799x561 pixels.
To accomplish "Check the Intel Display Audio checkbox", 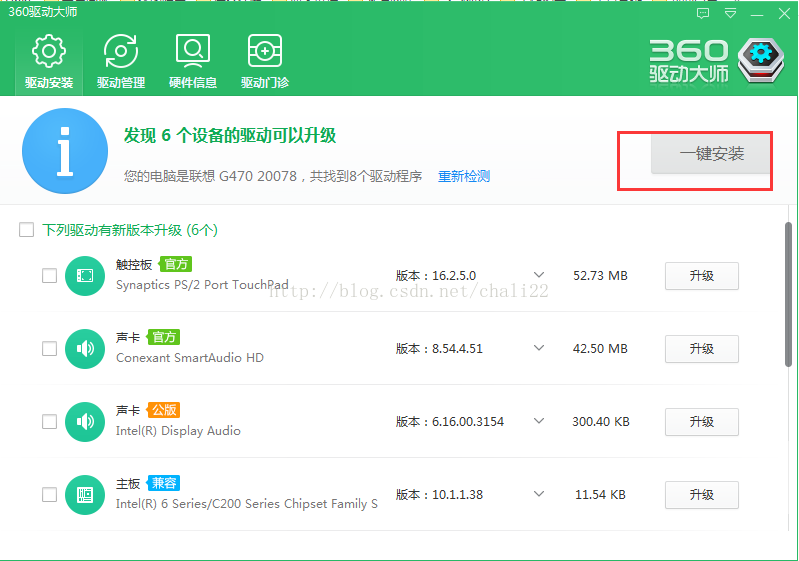I will point(49,421).
